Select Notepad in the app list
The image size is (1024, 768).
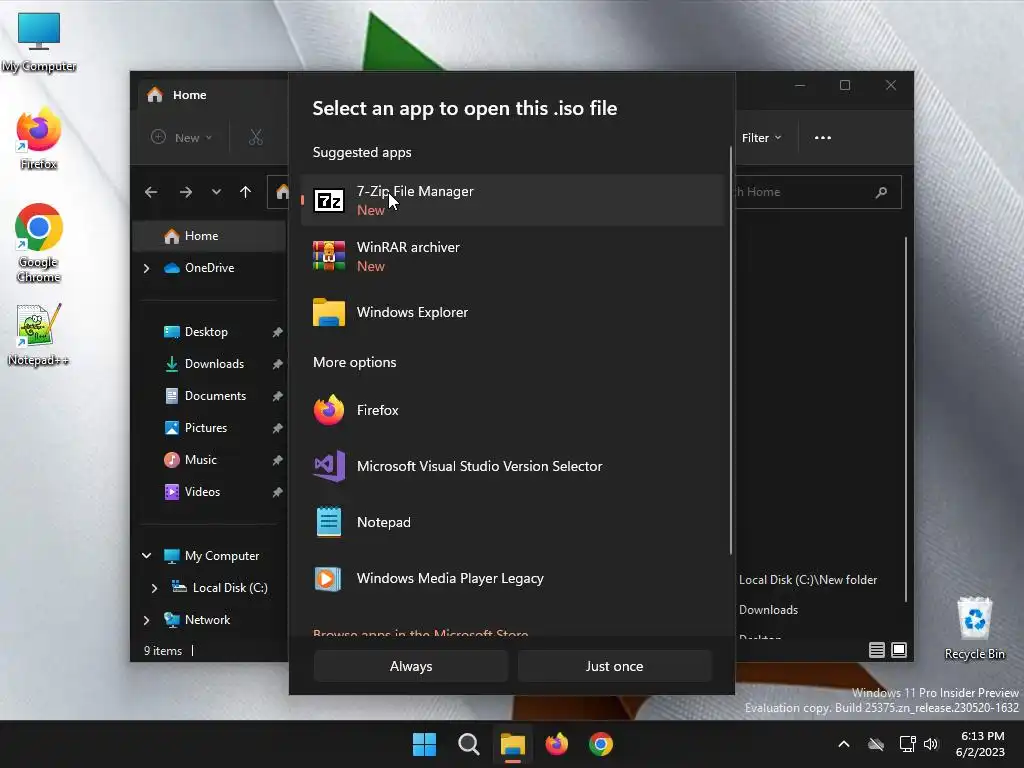[513, 522]
